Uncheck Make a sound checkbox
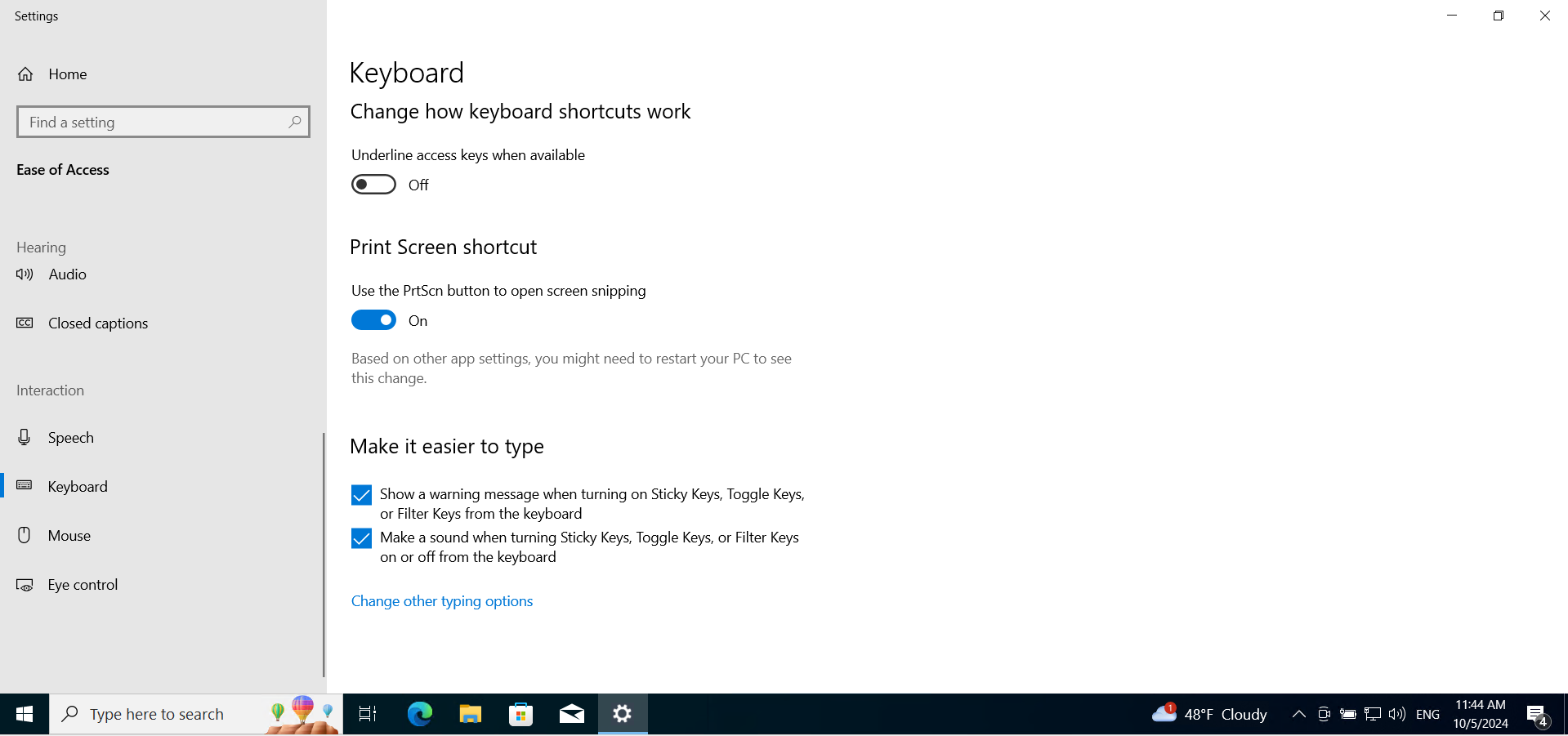Viewport: 1568px width, 736px height. click(x=361, y=538)
